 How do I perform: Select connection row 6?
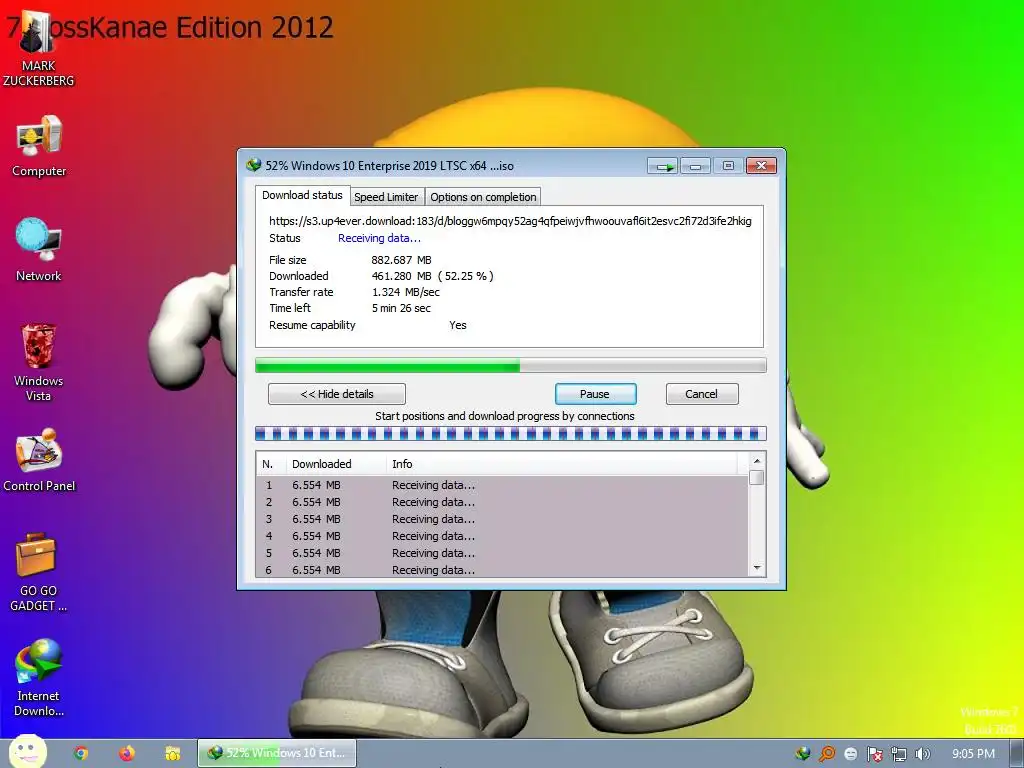(502, 569)
